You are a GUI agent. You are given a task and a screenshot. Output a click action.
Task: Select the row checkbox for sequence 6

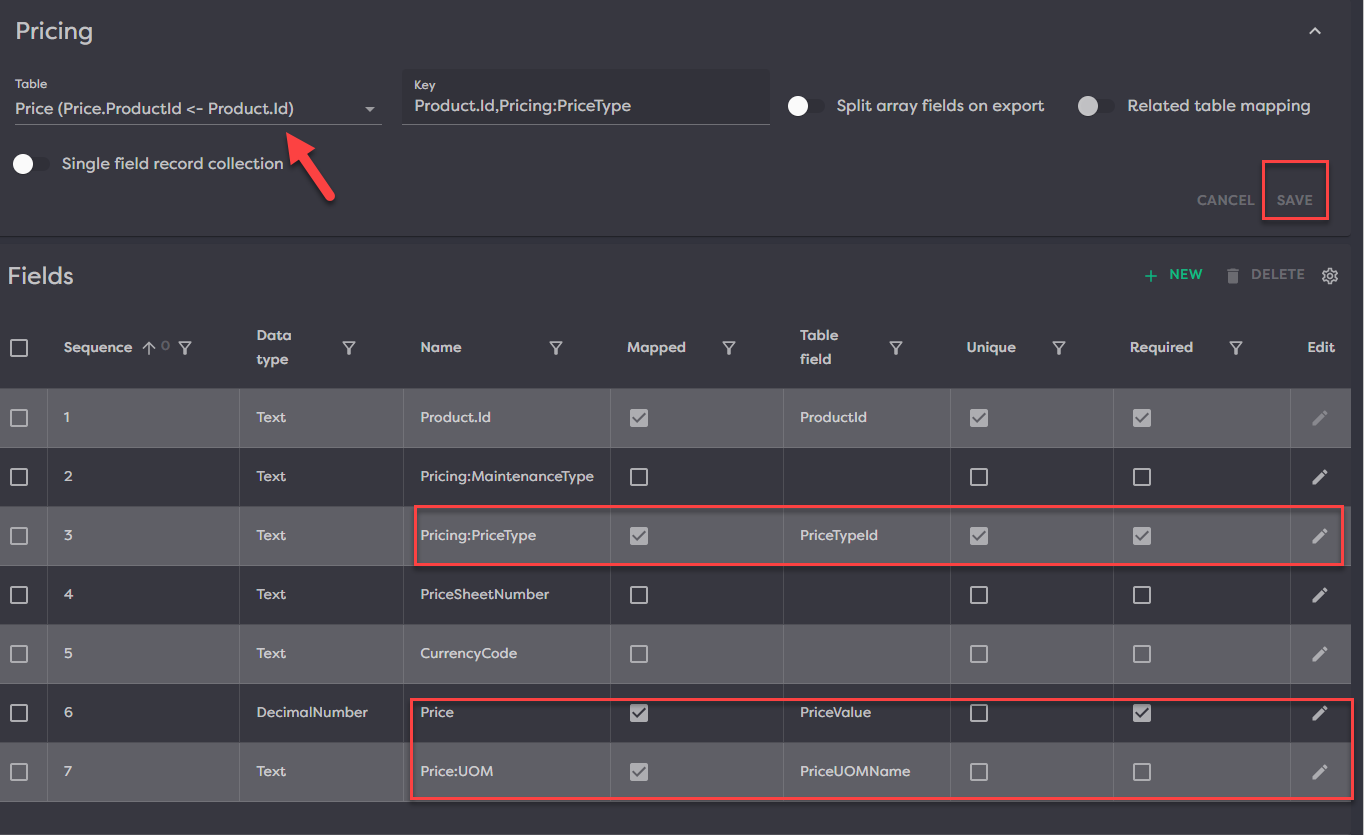click(x=19, y=713)
